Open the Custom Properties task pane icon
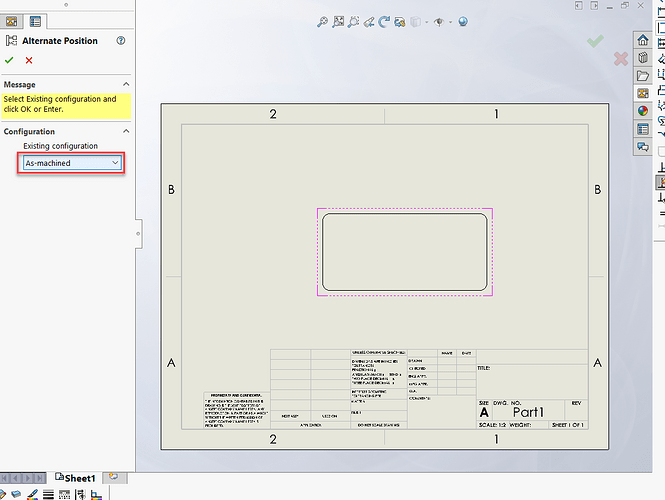 643,129
